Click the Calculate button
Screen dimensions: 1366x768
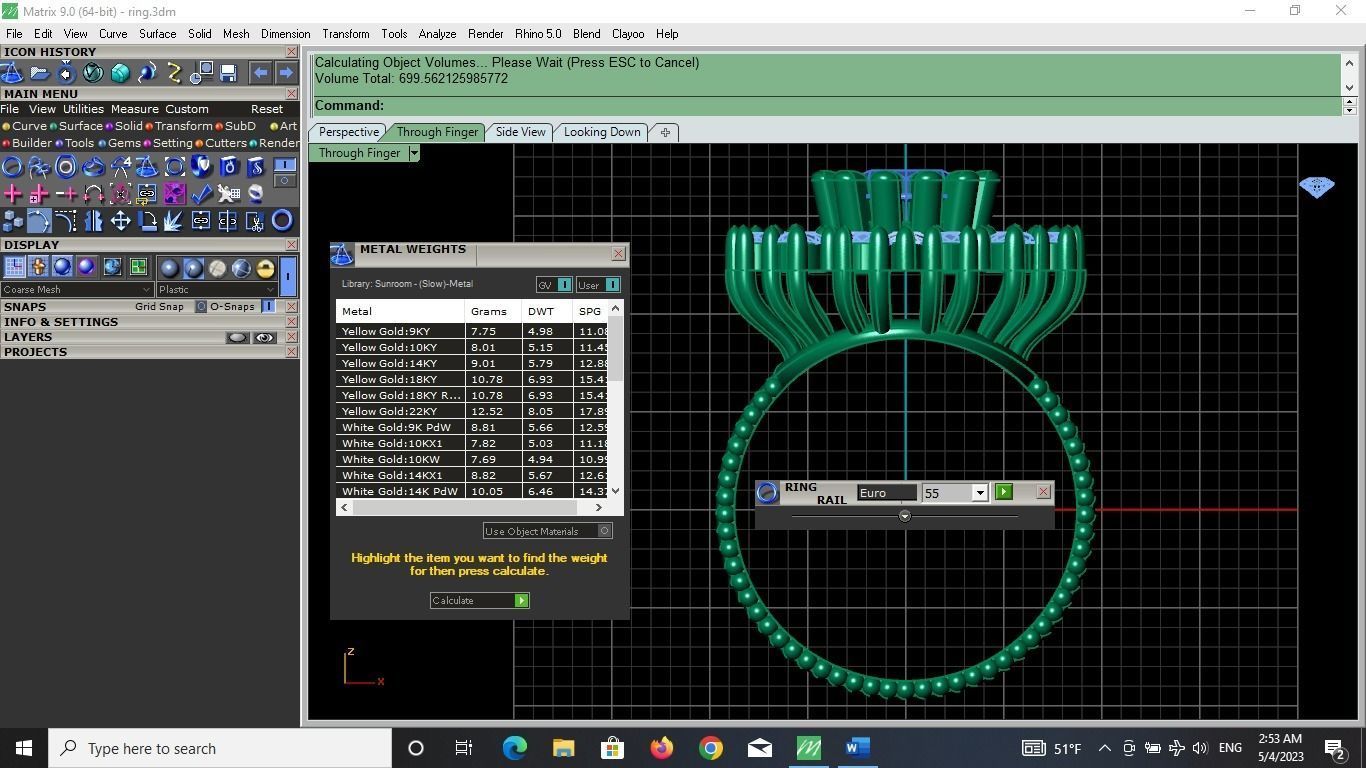pyautogui.click(x=480, y=600)
